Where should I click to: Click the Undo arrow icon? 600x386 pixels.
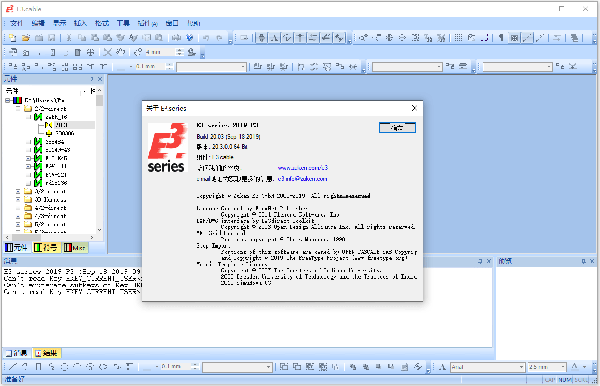tap(206, 37)
